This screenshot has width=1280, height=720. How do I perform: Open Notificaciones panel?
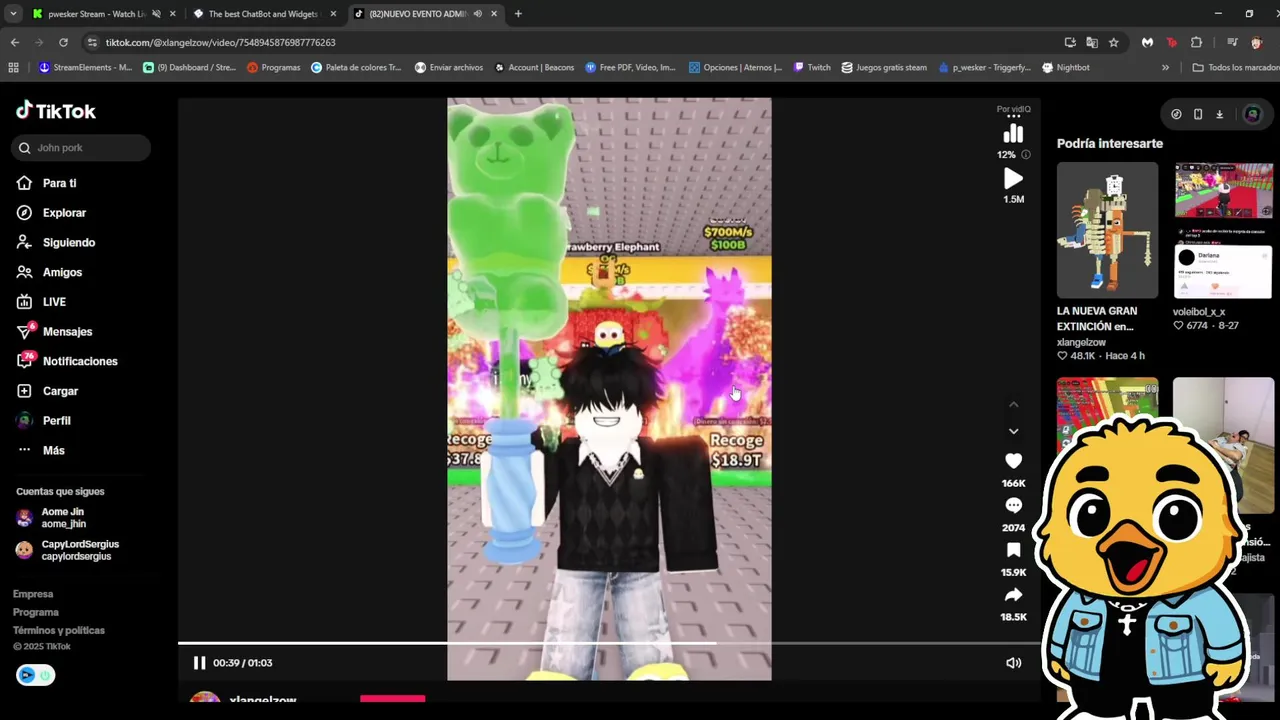click(80, 361)
